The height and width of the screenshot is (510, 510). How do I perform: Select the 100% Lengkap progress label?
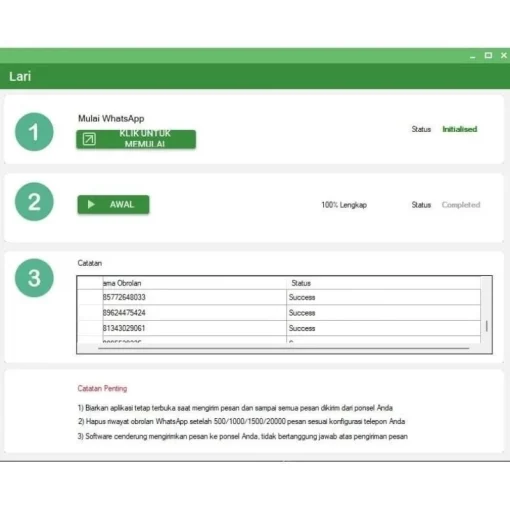coord(344,205)
